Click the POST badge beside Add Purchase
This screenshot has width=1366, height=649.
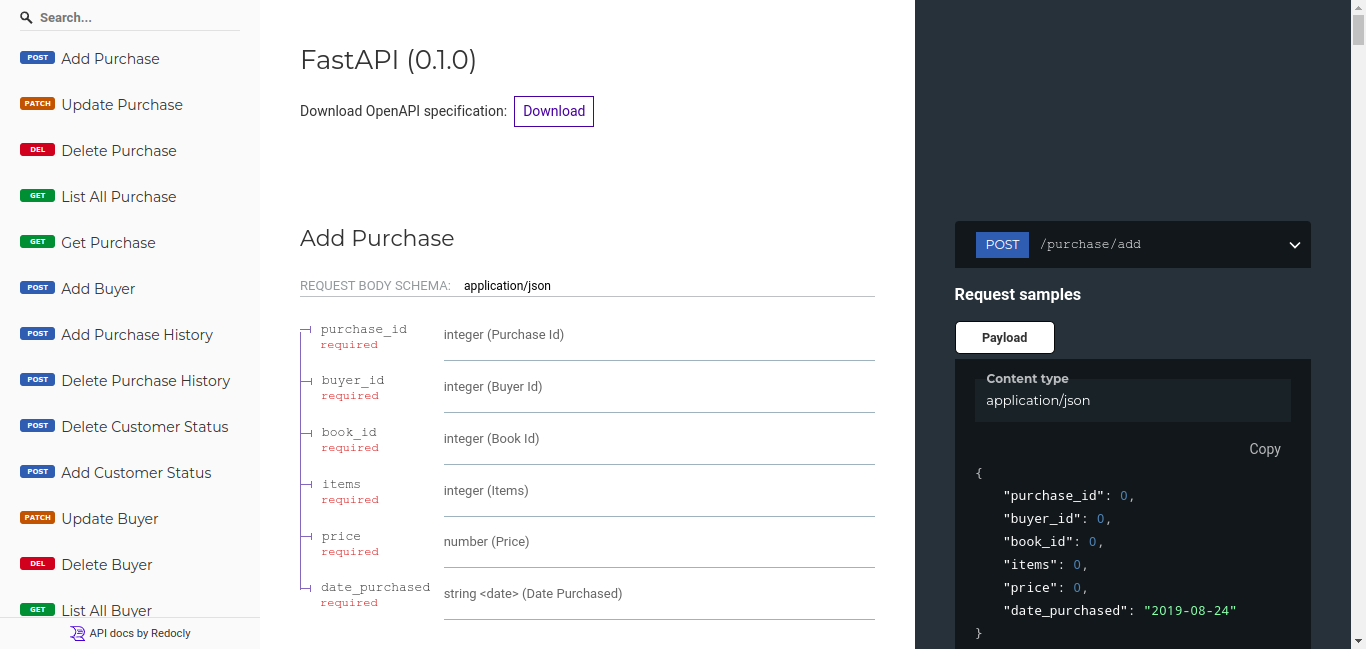pyautogui.click(x=37, y=57)
